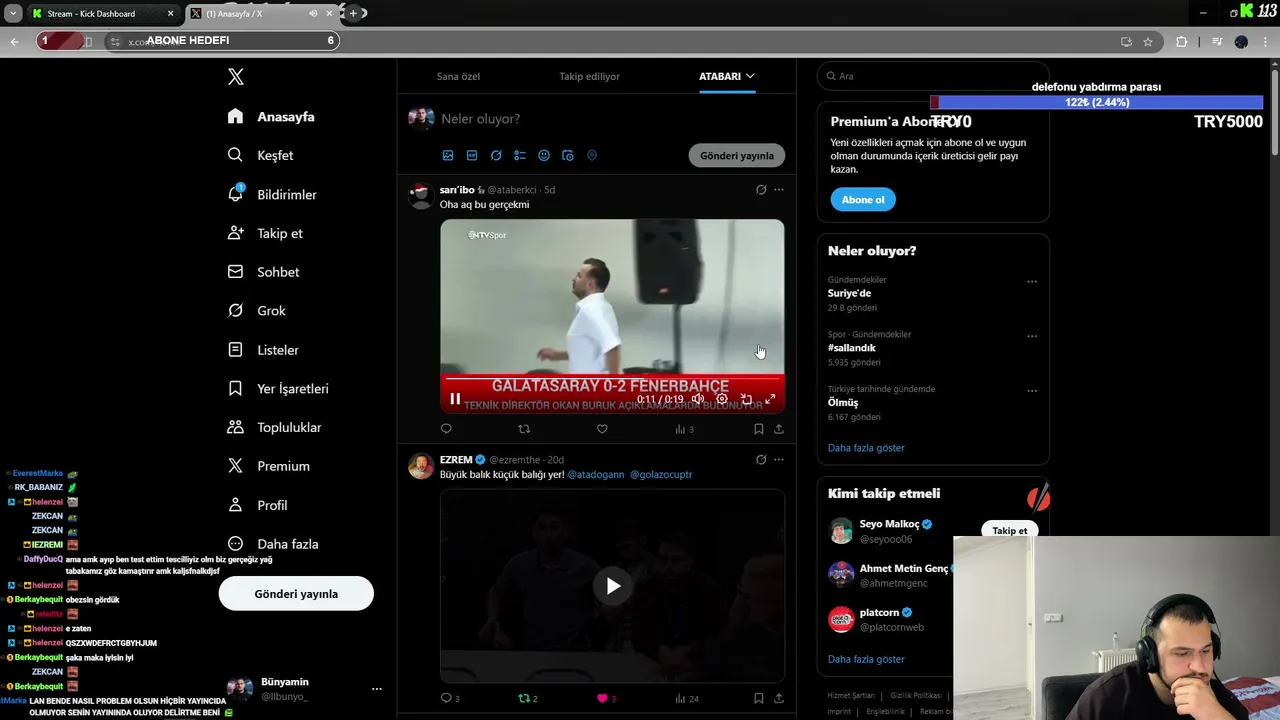
Task: Open the ATABARI tab dropdown
Action: 727,76
